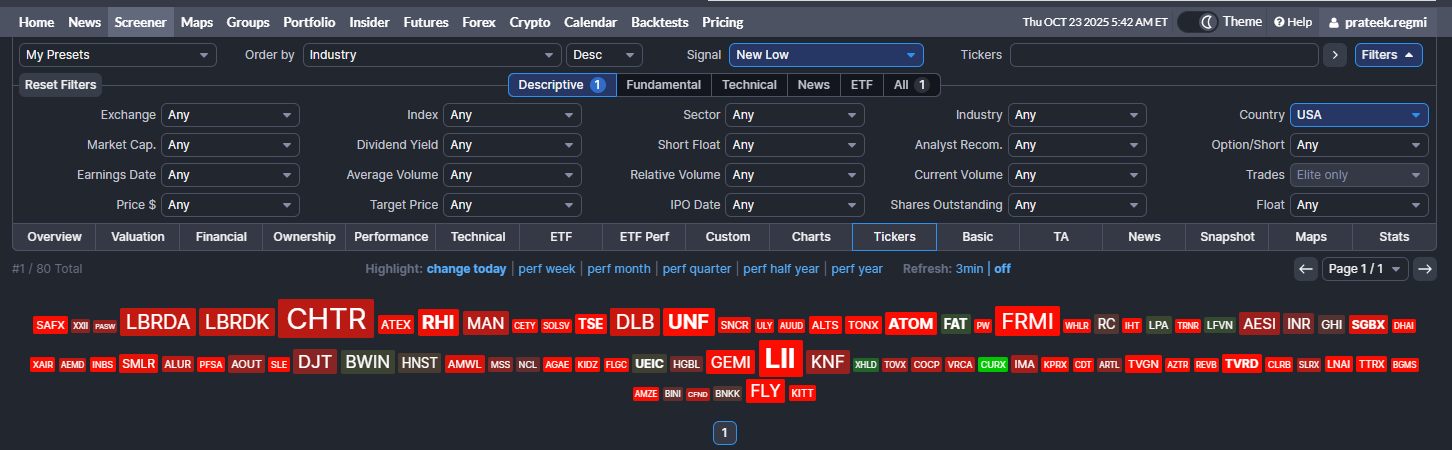Open the Page 1 / 1 selector
The width and height of the screenshot is (1452, 450).
point(1365,268)
